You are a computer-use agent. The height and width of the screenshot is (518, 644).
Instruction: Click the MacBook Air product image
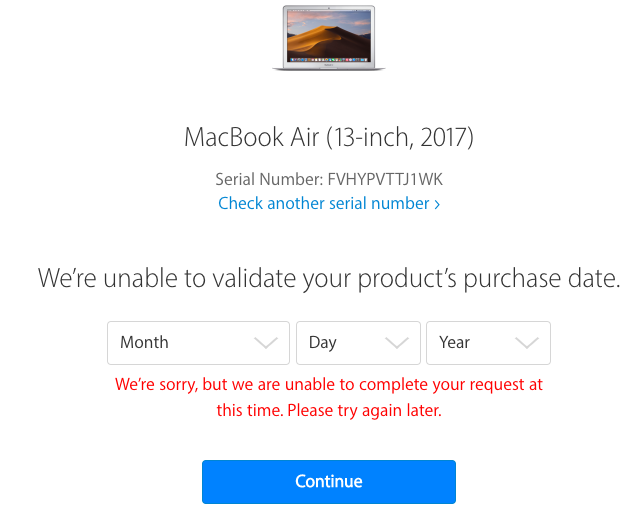click(x=329, y=38)
